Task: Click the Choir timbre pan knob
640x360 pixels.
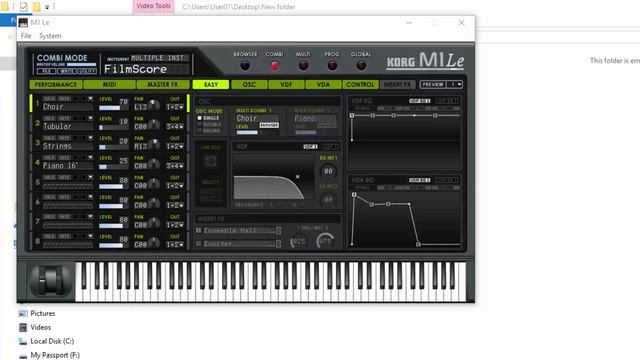Action: (154, 105)
